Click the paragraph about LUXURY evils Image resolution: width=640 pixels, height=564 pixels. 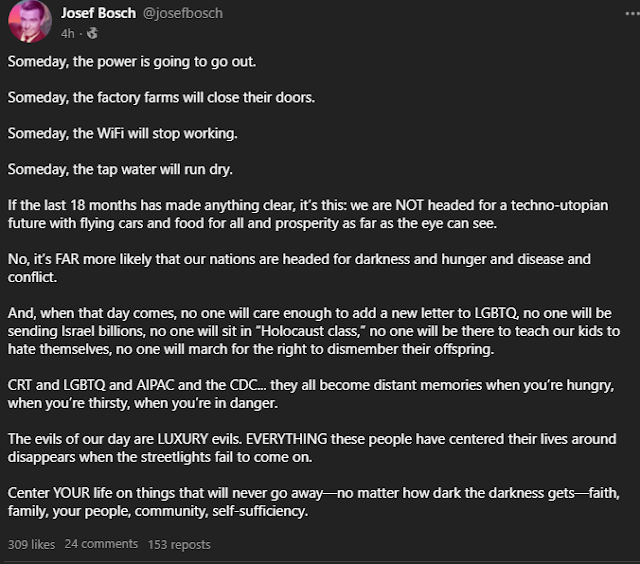tap(312, 448)
